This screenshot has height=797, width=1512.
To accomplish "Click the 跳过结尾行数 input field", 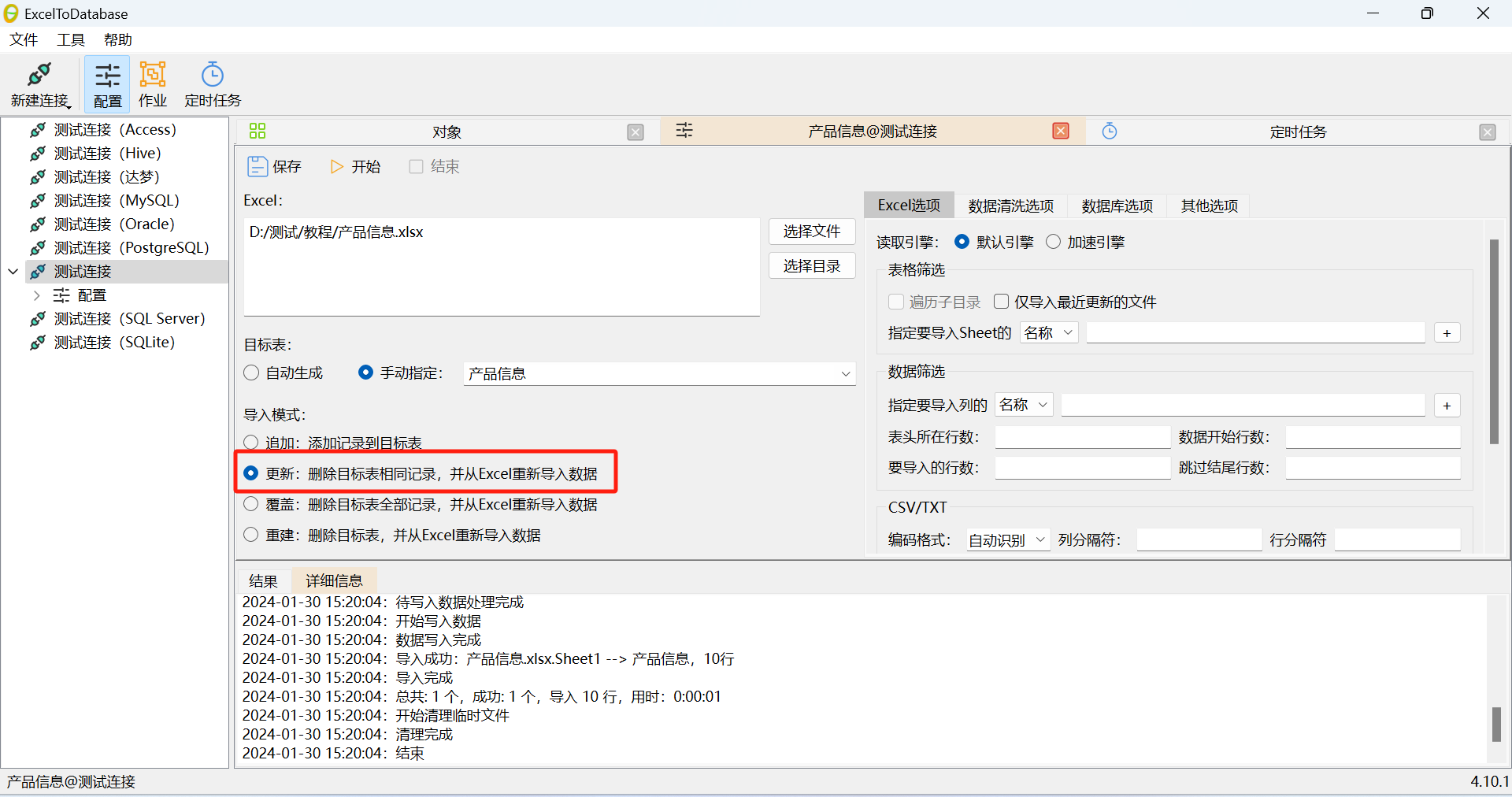I will 1373,468.
